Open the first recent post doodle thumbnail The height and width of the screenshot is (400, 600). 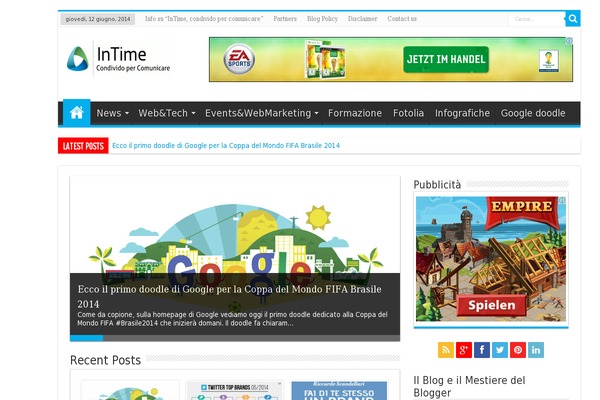(130, 390)
